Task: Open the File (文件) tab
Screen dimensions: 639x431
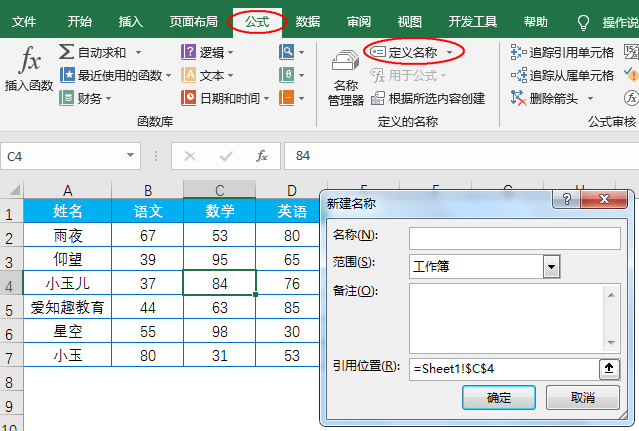Action: [x=24, y=22]
